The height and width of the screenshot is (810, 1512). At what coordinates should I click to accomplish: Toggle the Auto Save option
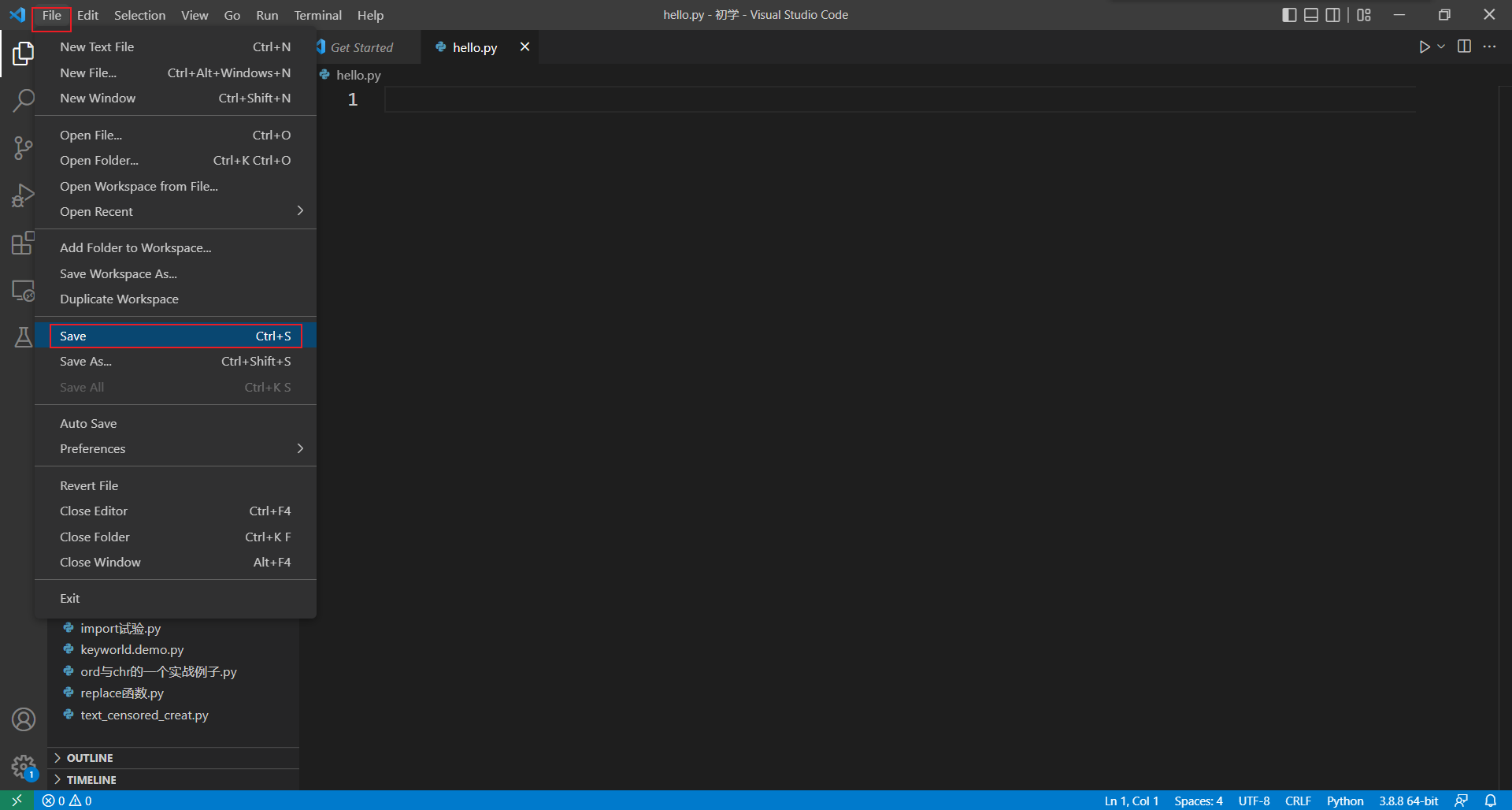(x=176, y=423)
